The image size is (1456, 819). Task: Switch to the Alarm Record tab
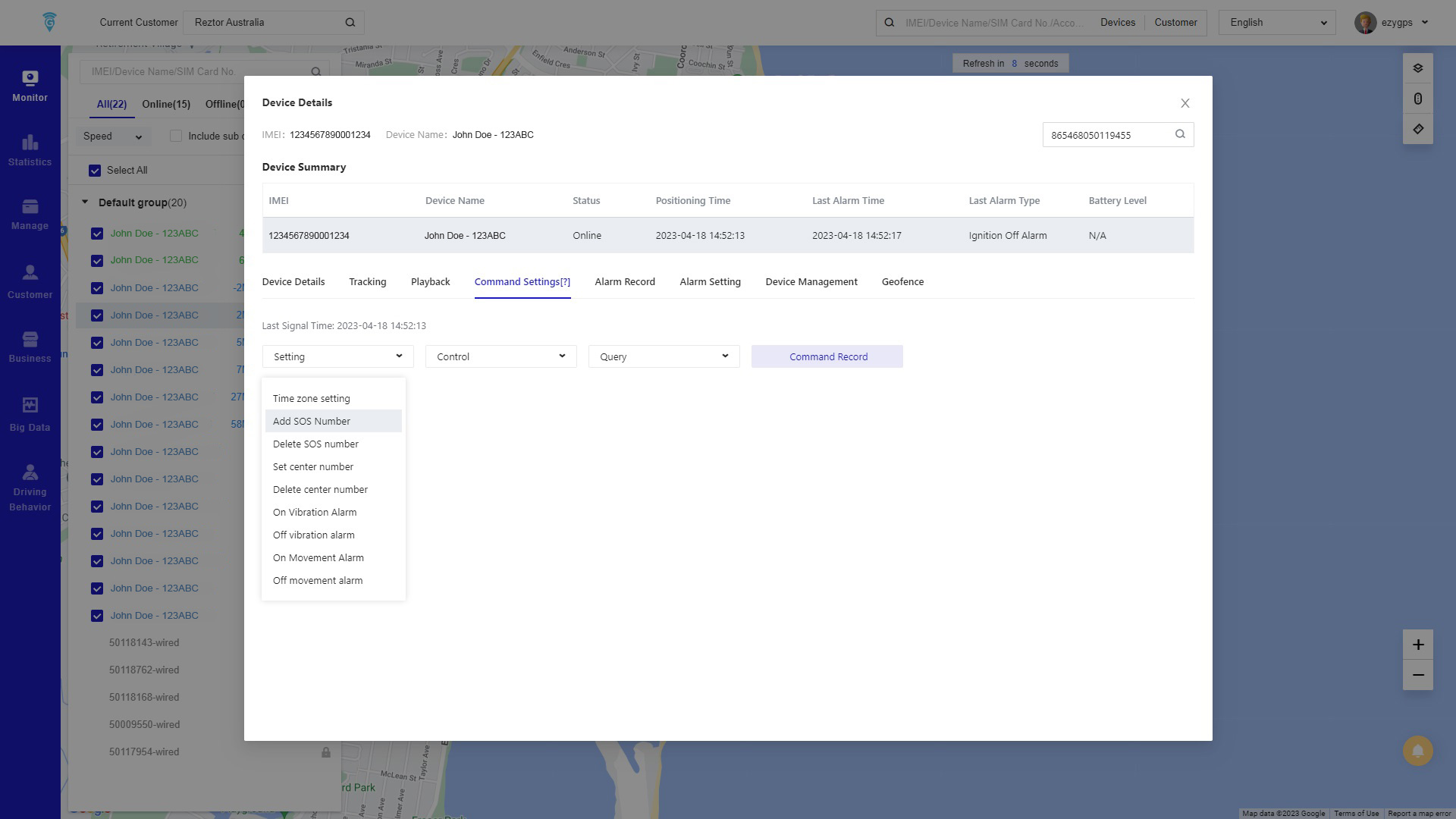point(624,281)
